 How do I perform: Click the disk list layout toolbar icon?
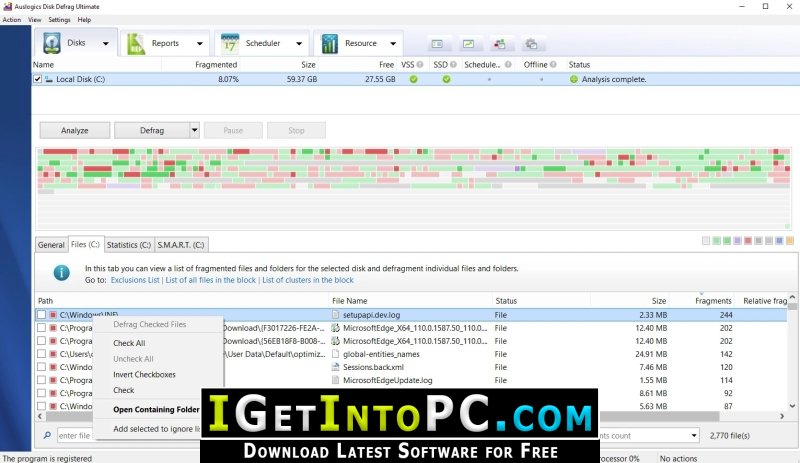click(x=437, y=44)
